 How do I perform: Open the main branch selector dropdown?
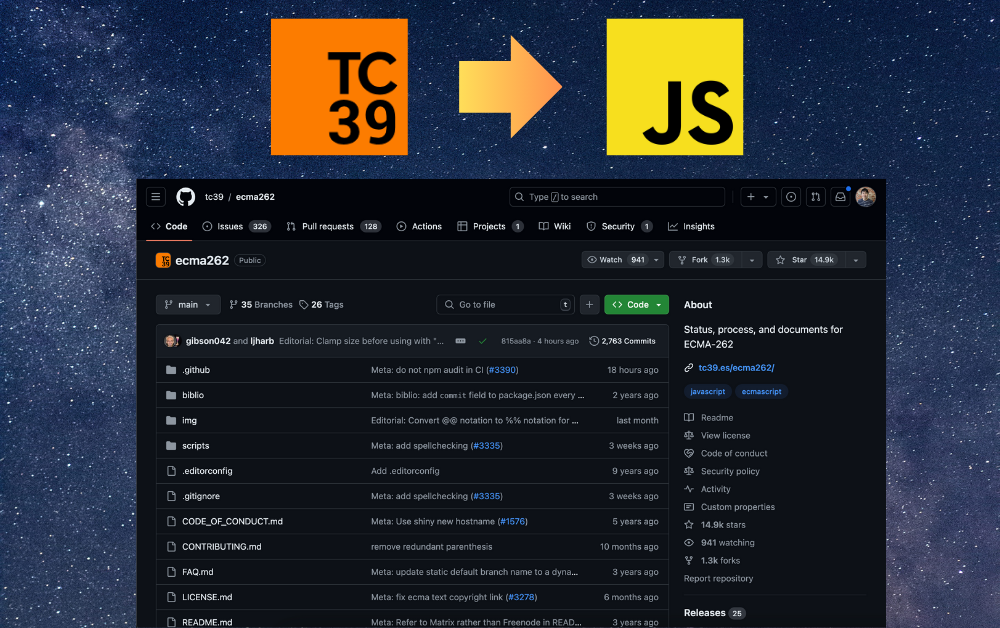tap(187, 304)
